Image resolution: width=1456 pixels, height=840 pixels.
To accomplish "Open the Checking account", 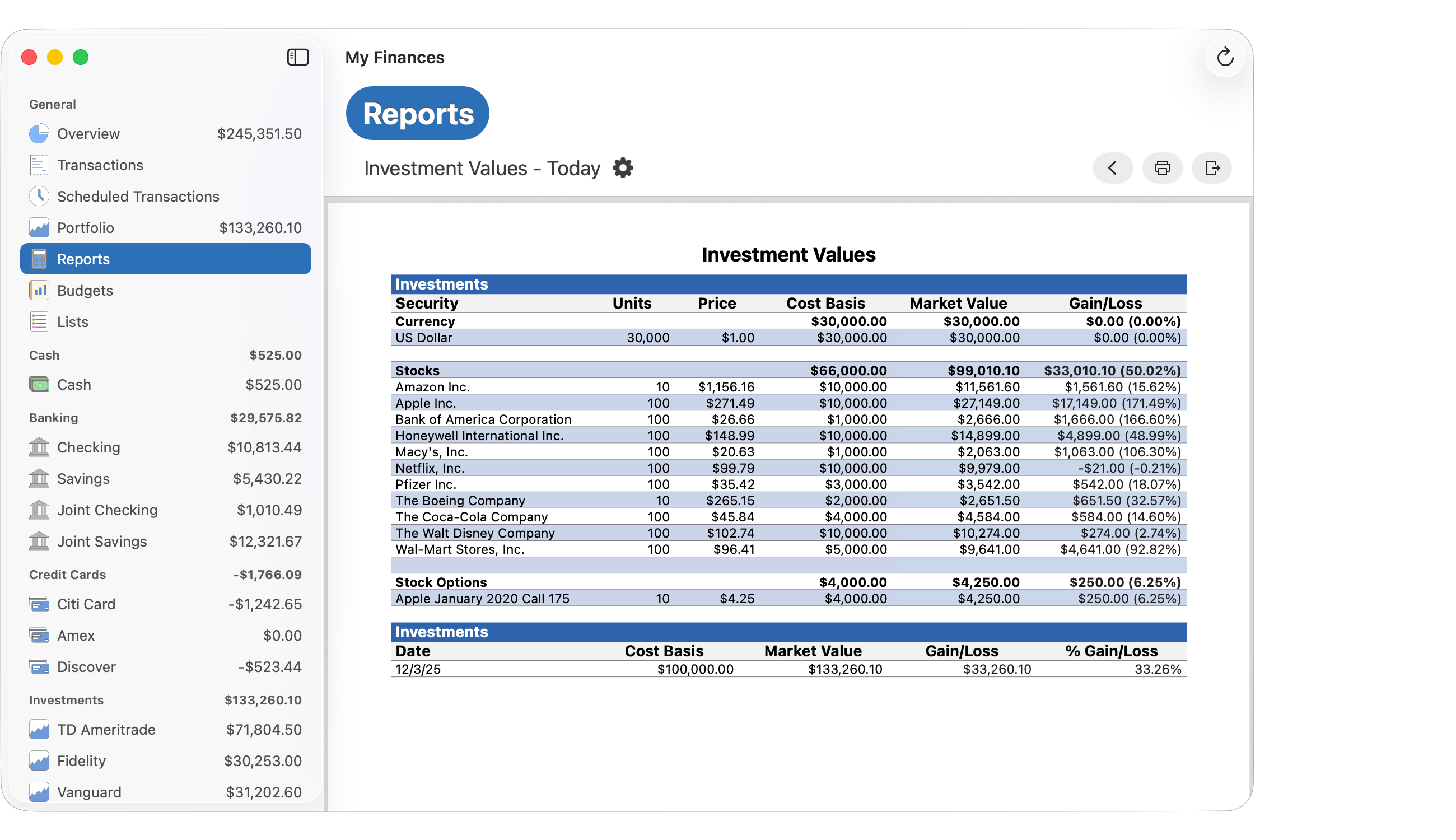I will (x=88, y=447).
